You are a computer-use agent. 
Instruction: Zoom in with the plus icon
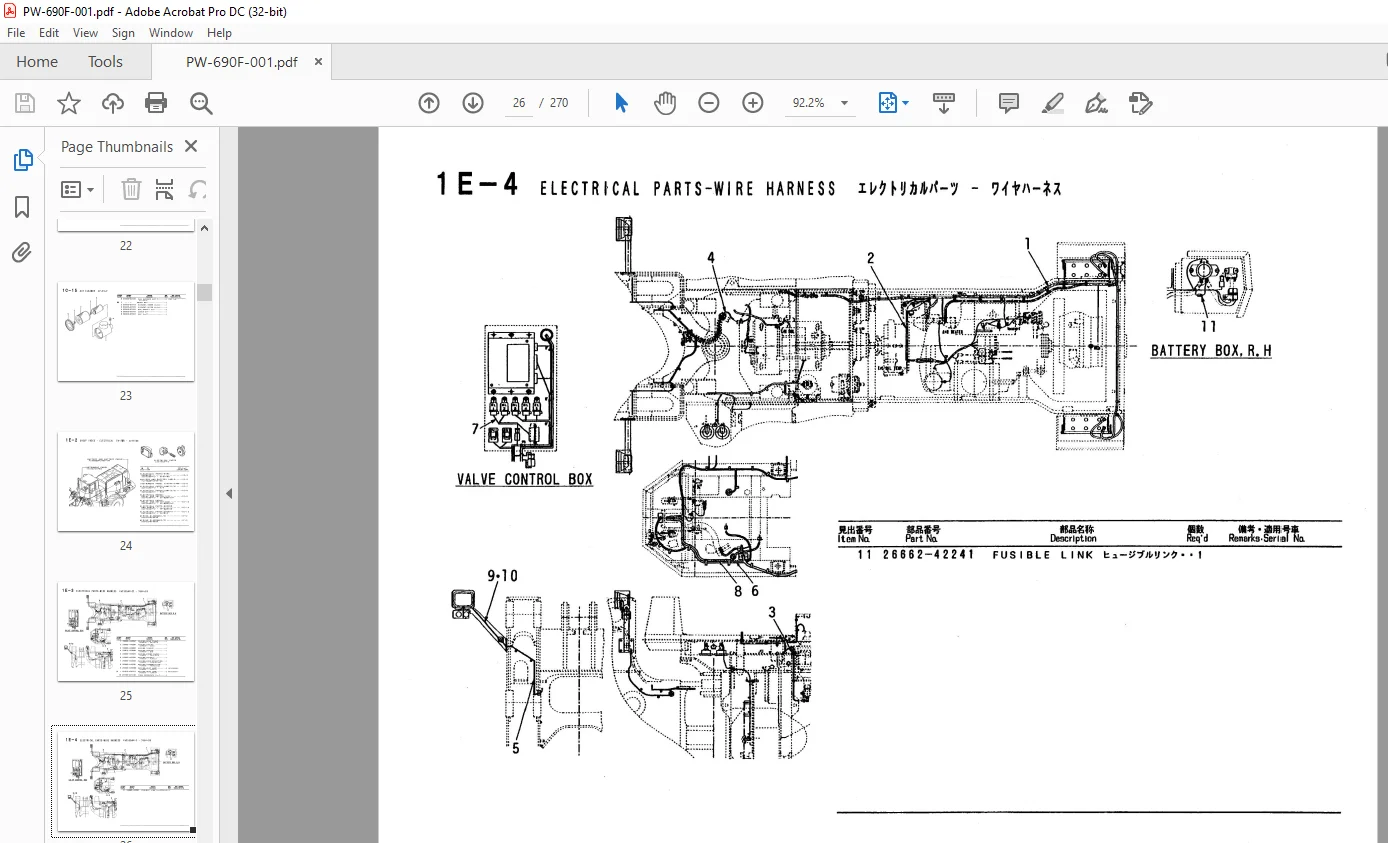coord(753,103)
